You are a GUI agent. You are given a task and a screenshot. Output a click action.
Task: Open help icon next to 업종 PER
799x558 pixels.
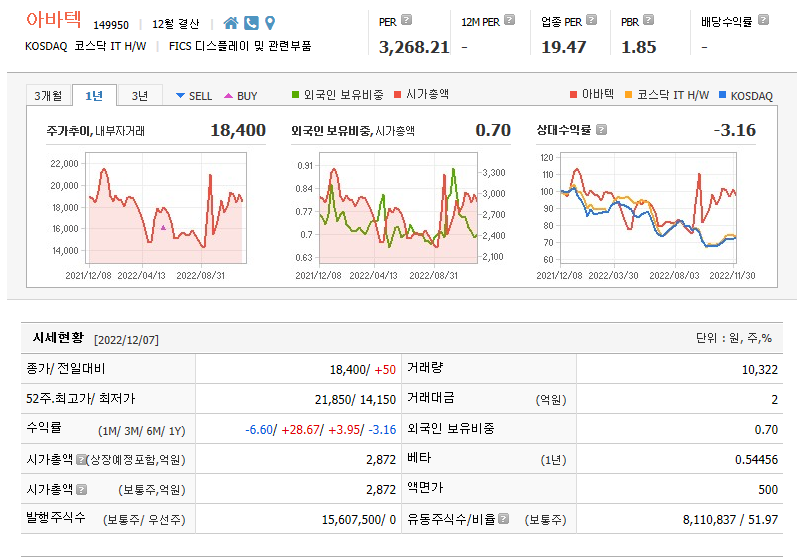[591, 20]
